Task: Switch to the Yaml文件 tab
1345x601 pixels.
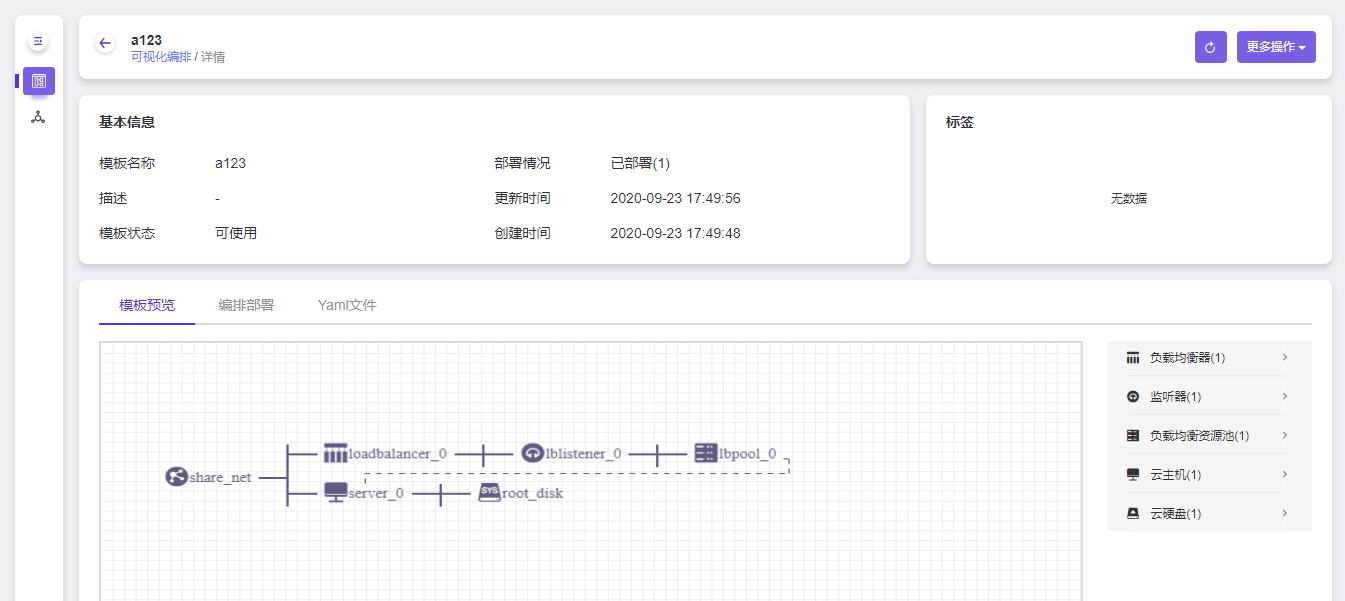Action: pyautogui.click(x=347, y=305)
